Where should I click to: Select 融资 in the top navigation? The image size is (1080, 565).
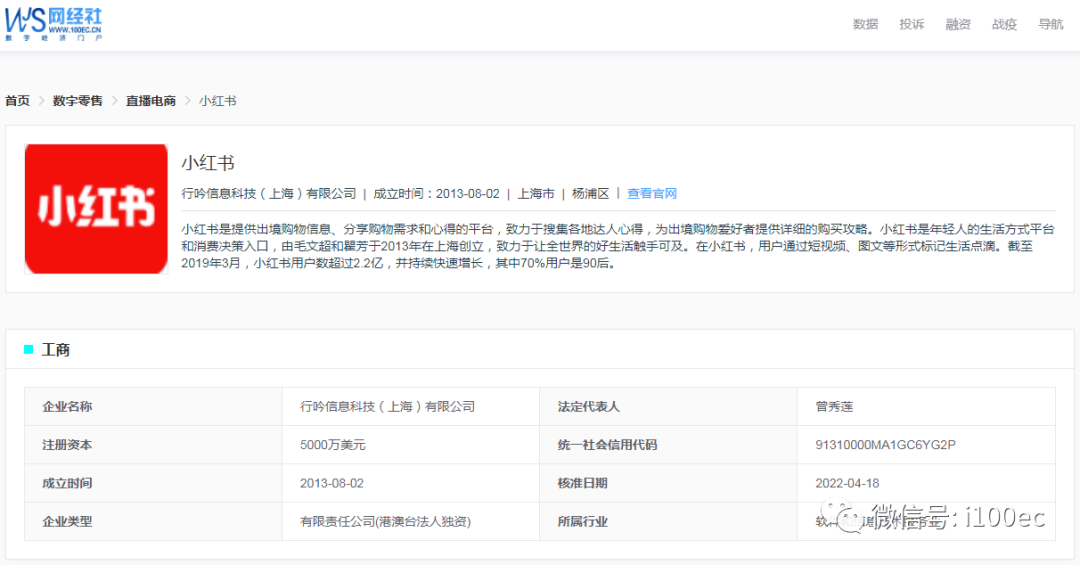958,24
